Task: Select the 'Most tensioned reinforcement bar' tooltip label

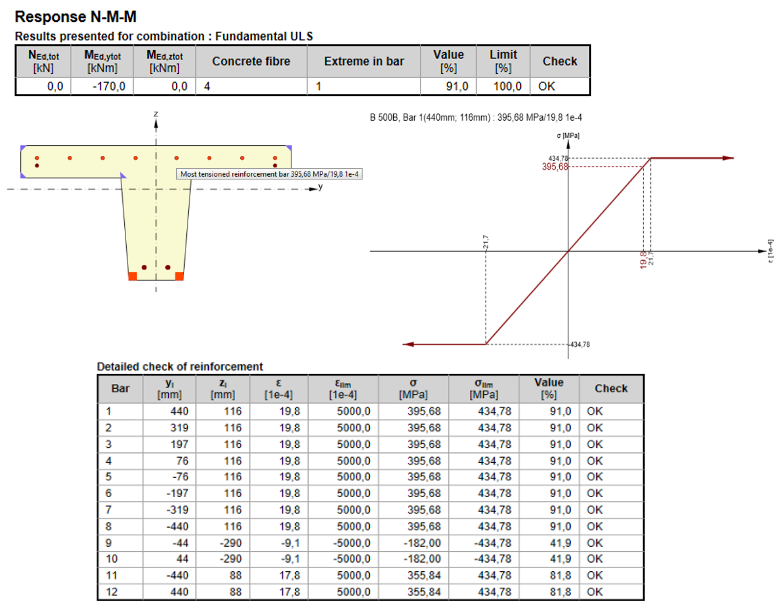Action: 269,174
